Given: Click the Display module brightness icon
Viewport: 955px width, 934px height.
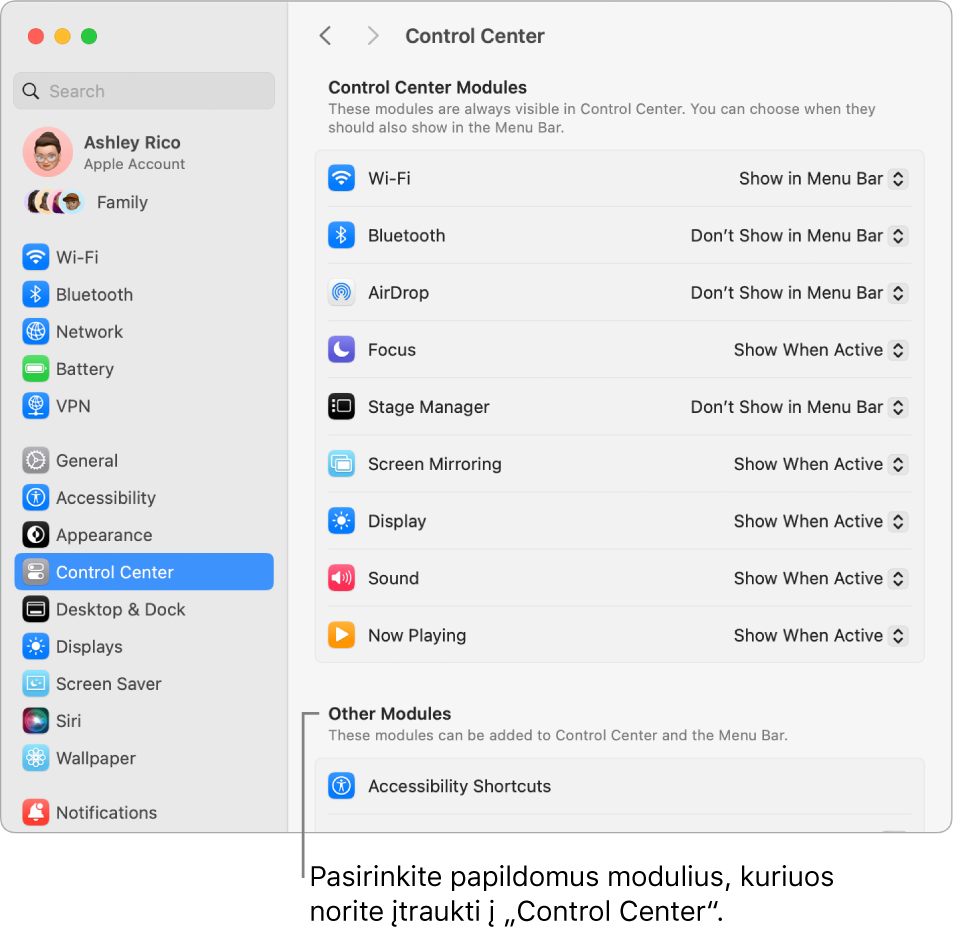Looking at the screenshot, I should coord(341,521).
